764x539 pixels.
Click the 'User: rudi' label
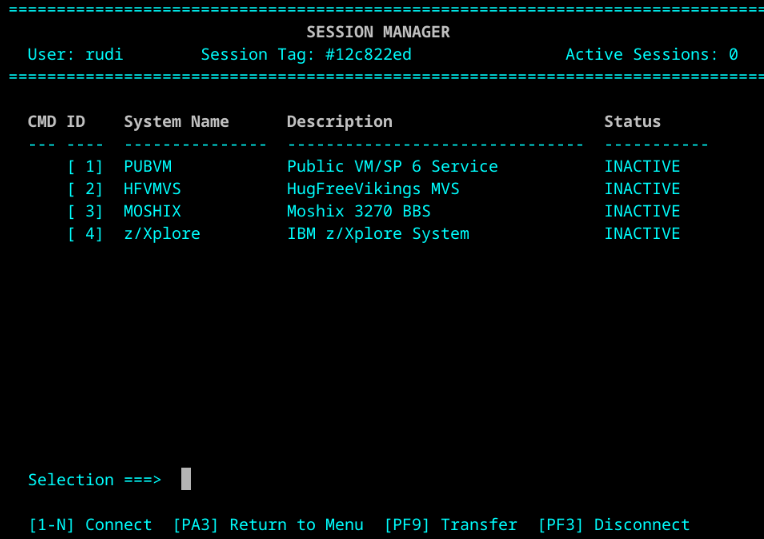coord(76,55)
